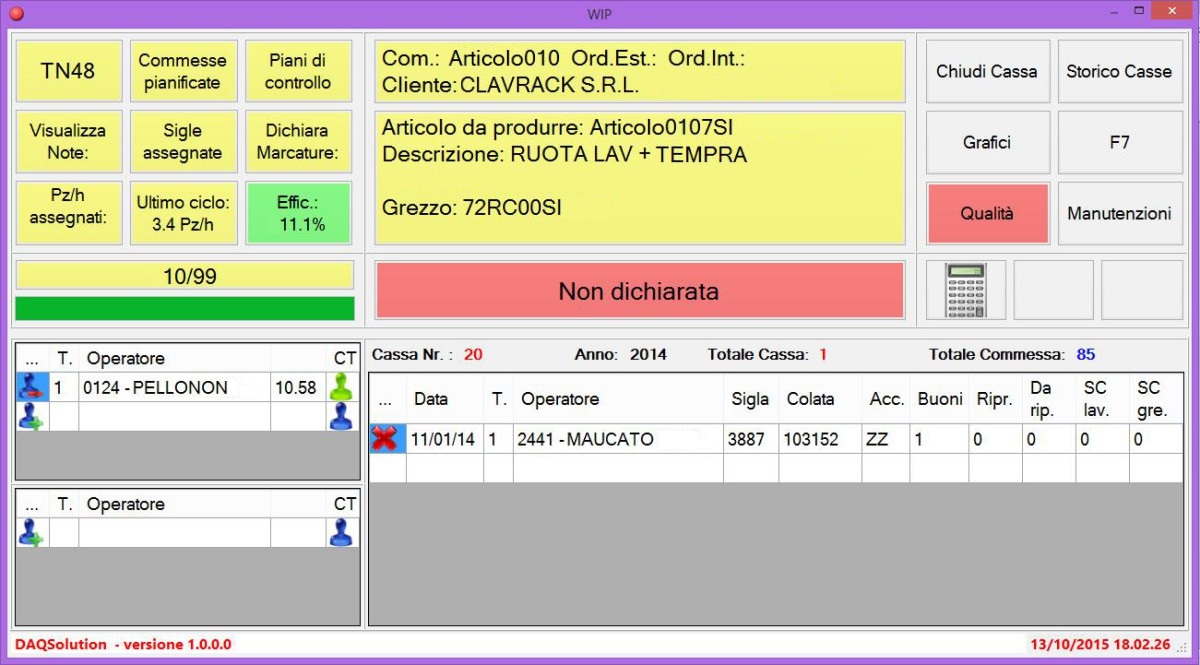Remove operator PELLONON via blue user icon

point(32,388)
